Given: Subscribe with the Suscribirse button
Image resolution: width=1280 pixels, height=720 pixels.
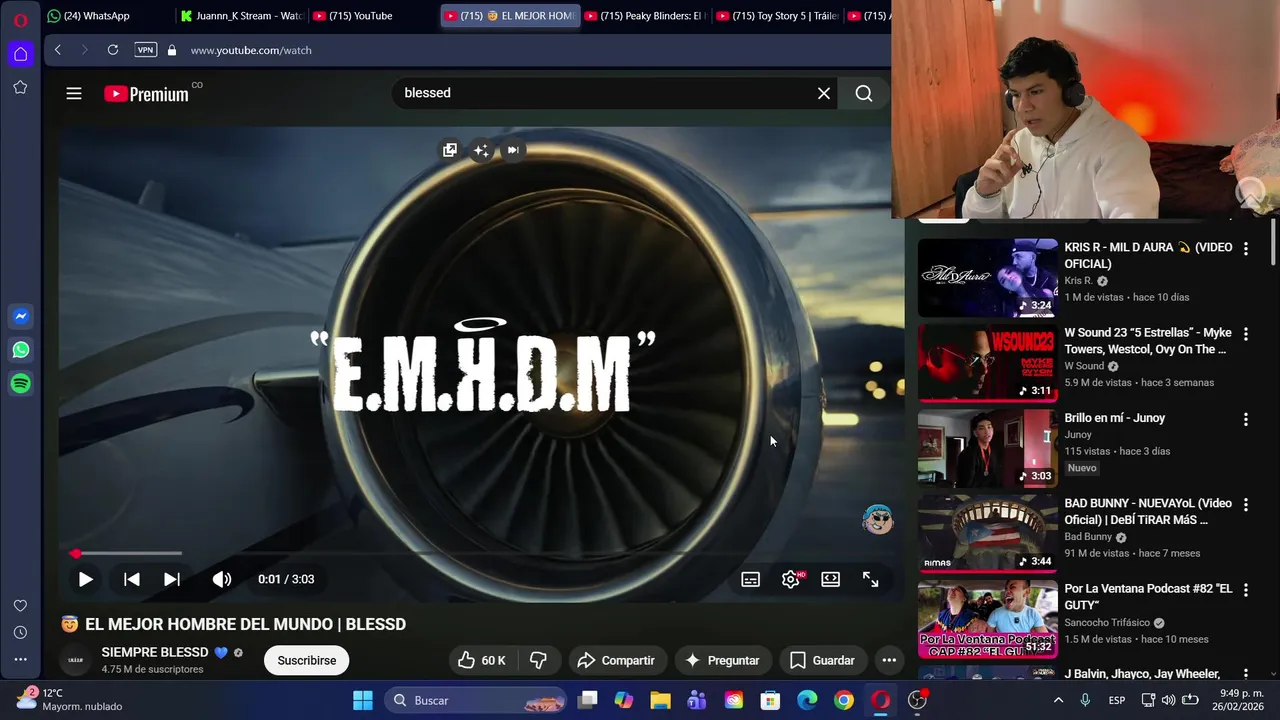Looking at the screenshot, I should click(306, 660).
